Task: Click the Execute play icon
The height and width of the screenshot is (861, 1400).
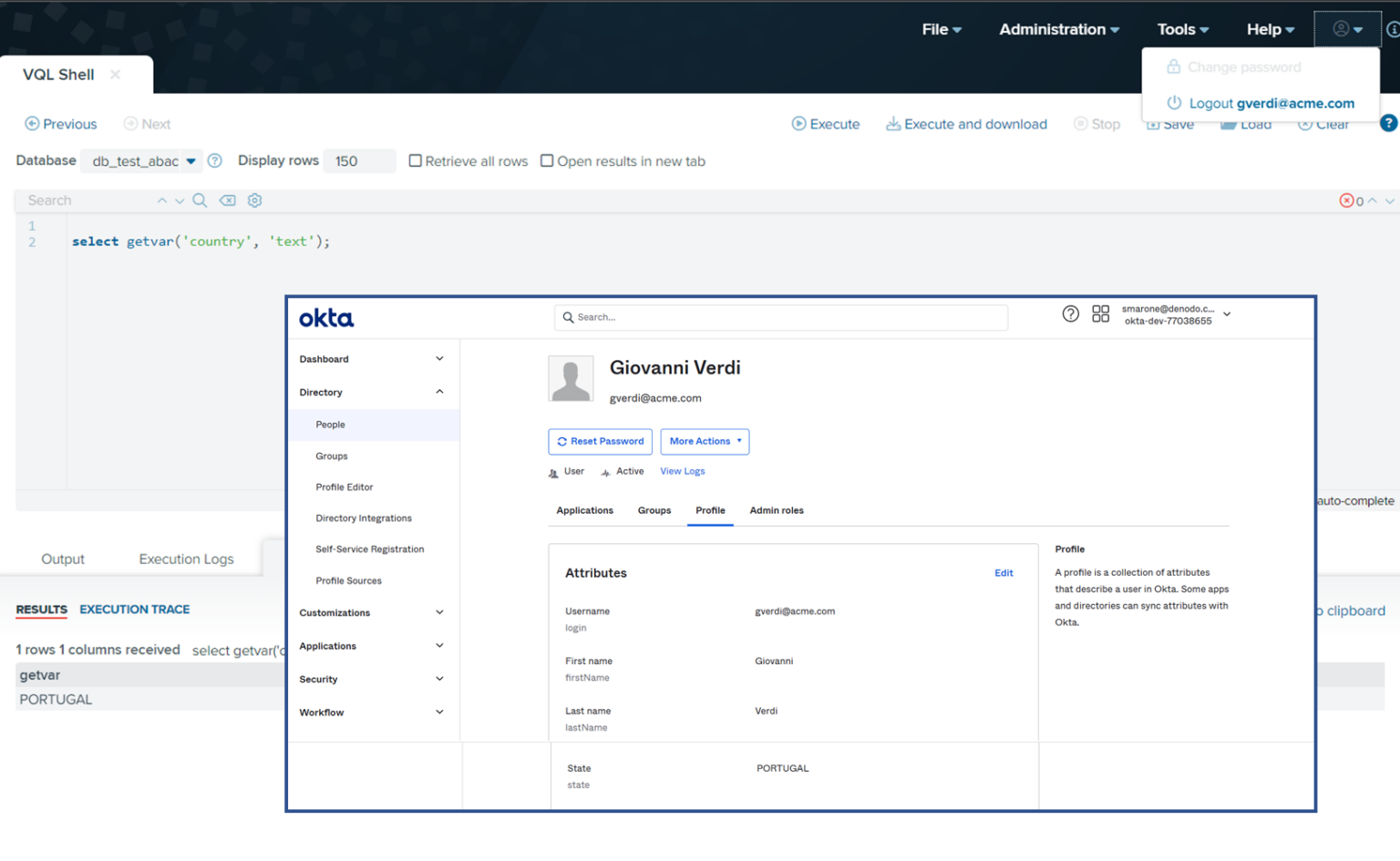Action: pyautogui.click(x=798, y=124)
